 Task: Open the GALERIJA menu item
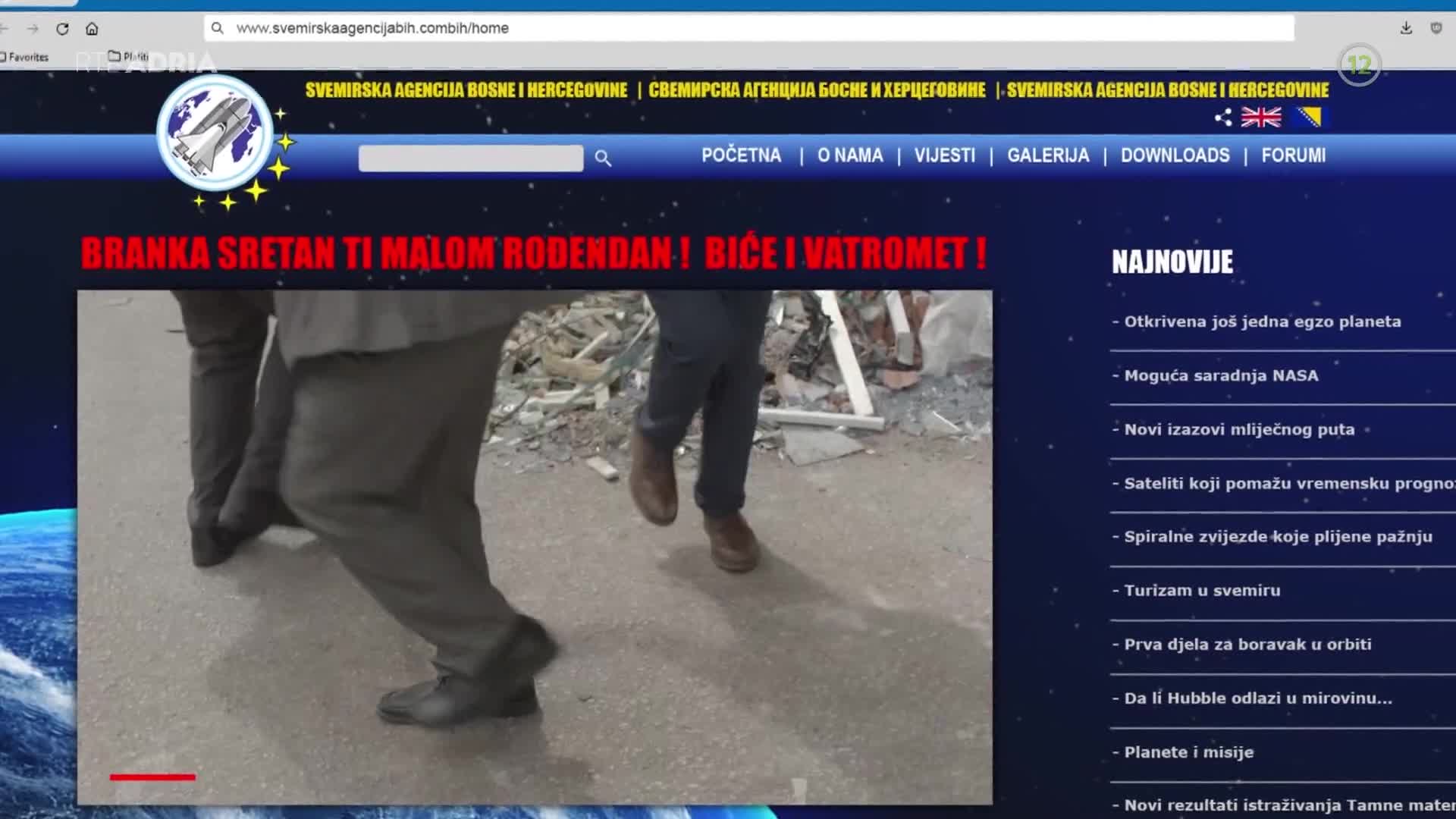(x=1047, y=155)
